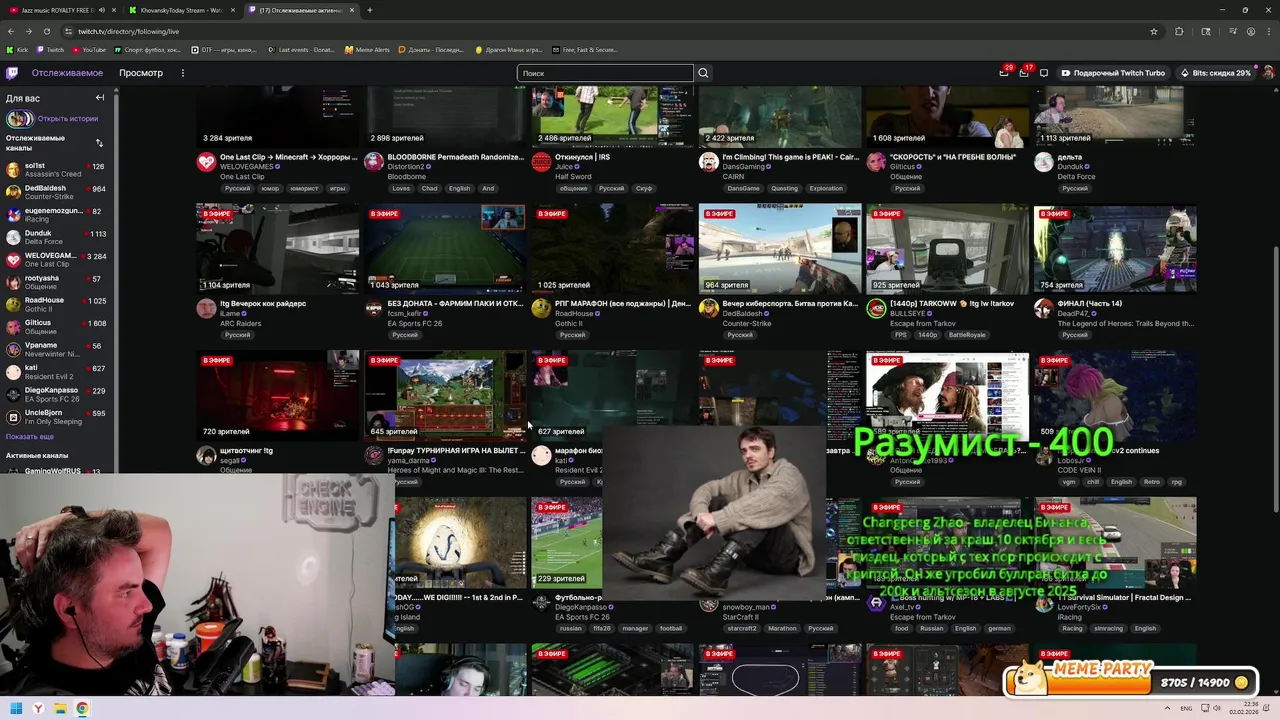Screen dimensions: 1280x720
Task: Open Chrome three-dot menu
Action: point(1269,31)
